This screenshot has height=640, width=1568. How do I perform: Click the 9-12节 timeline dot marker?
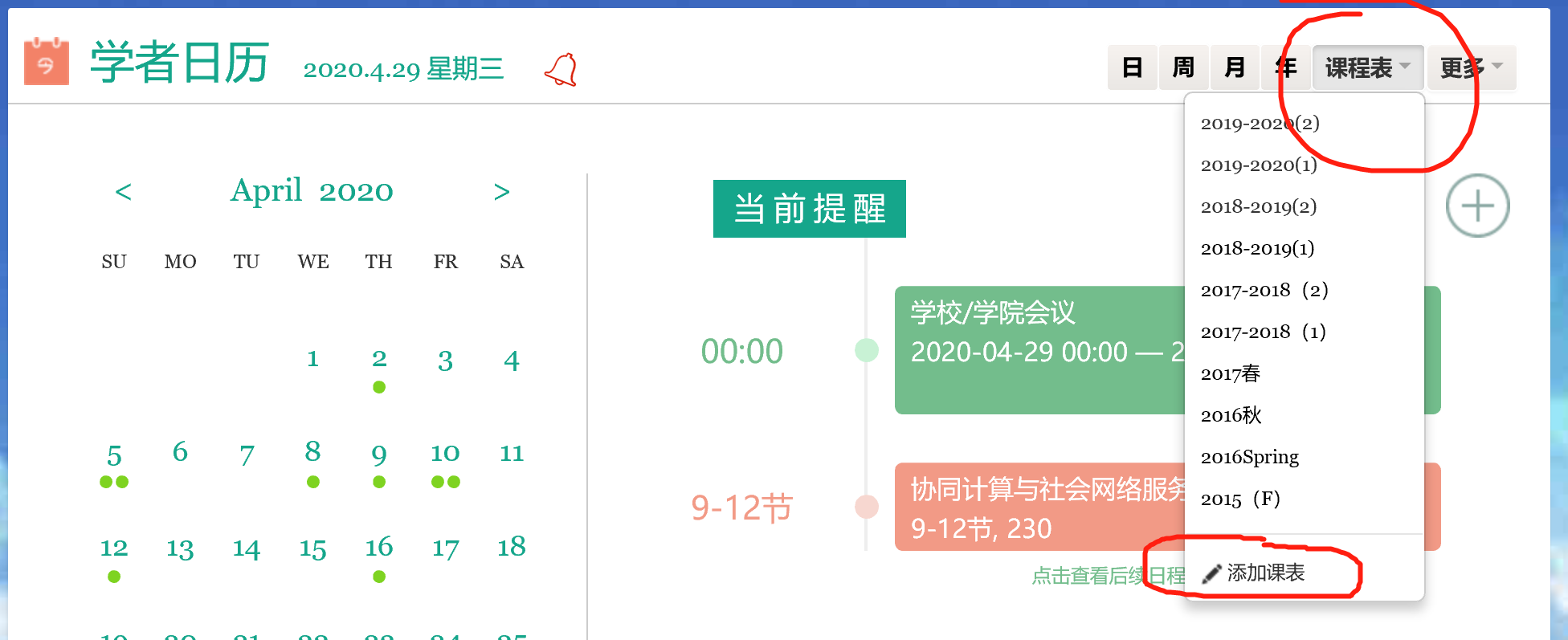click(x=866, y=507)
